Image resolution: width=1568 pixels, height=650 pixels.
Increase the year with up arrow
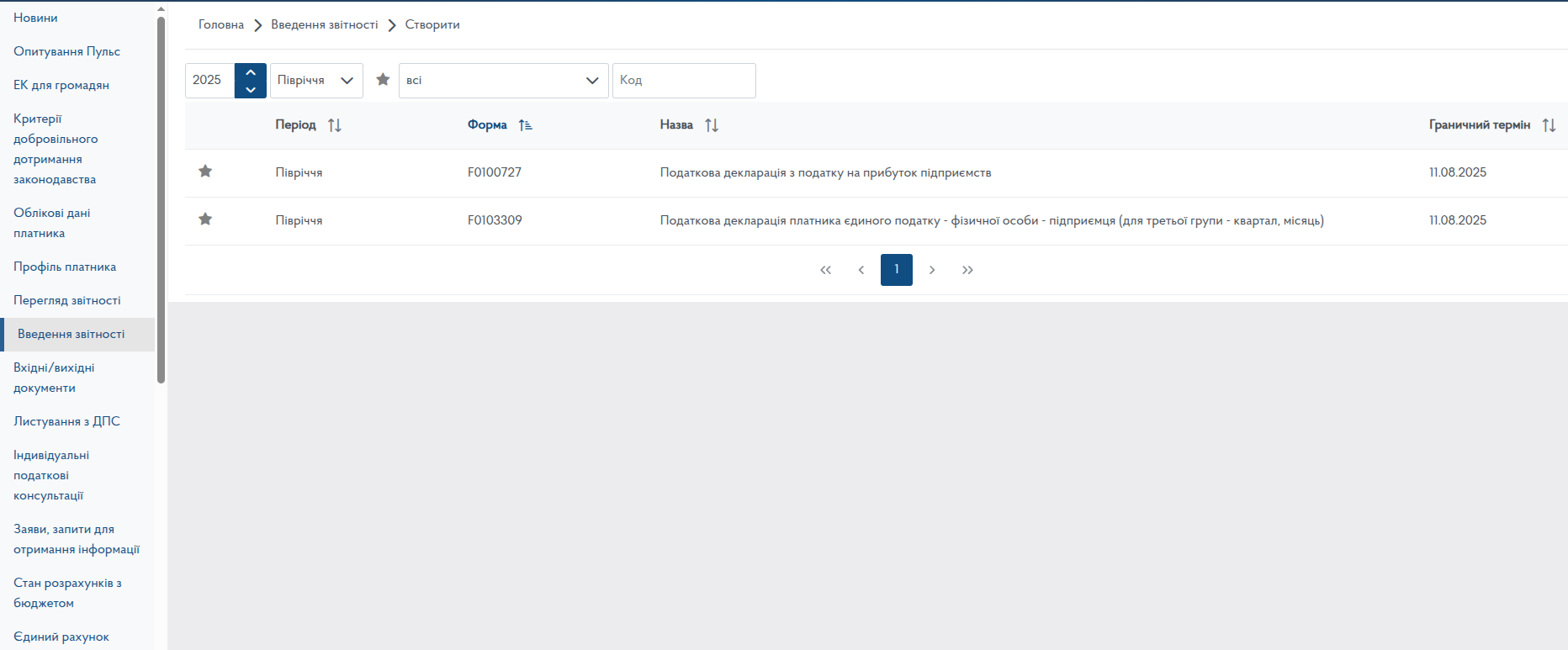[251, 72]
